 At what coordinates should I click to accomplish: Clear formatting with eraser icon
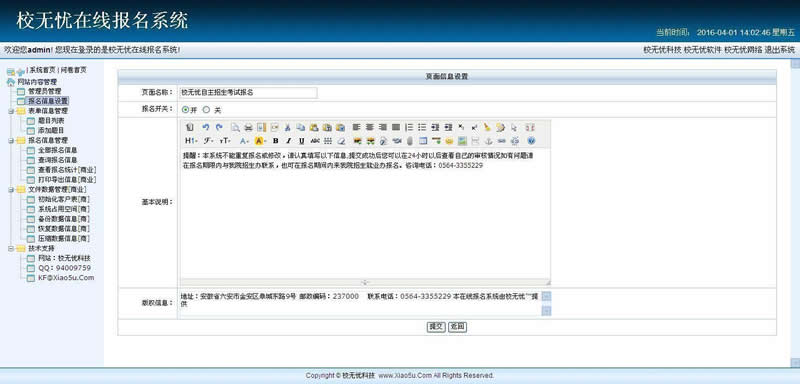point(341,141)
